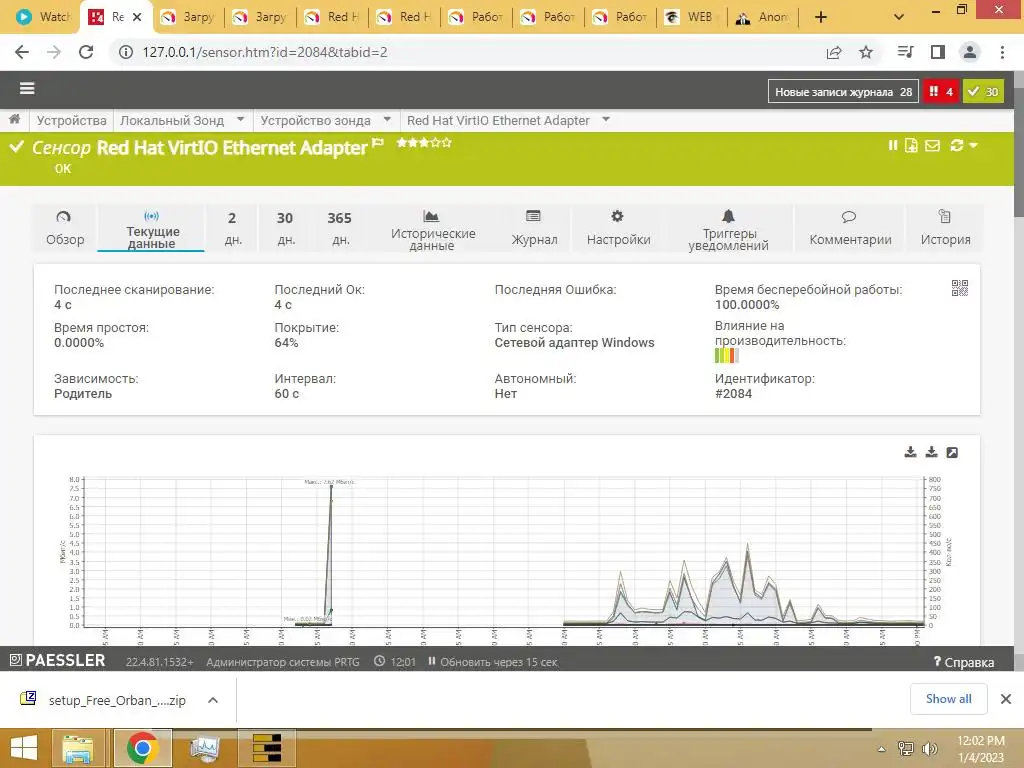Open the sensor report document icon
1024x768 pixels.
911,145
